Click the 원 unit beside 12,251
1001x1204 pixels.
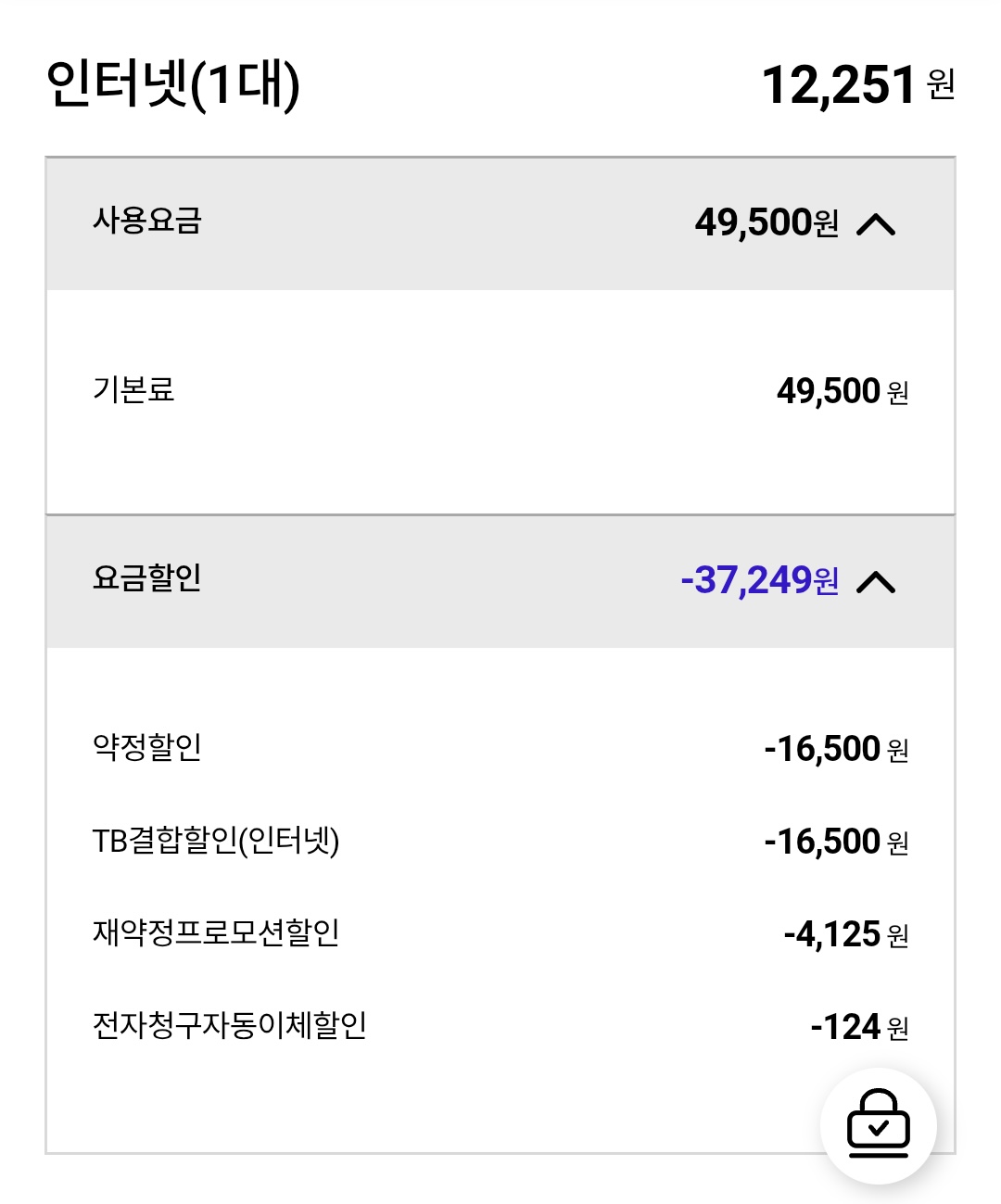(941, 85)
